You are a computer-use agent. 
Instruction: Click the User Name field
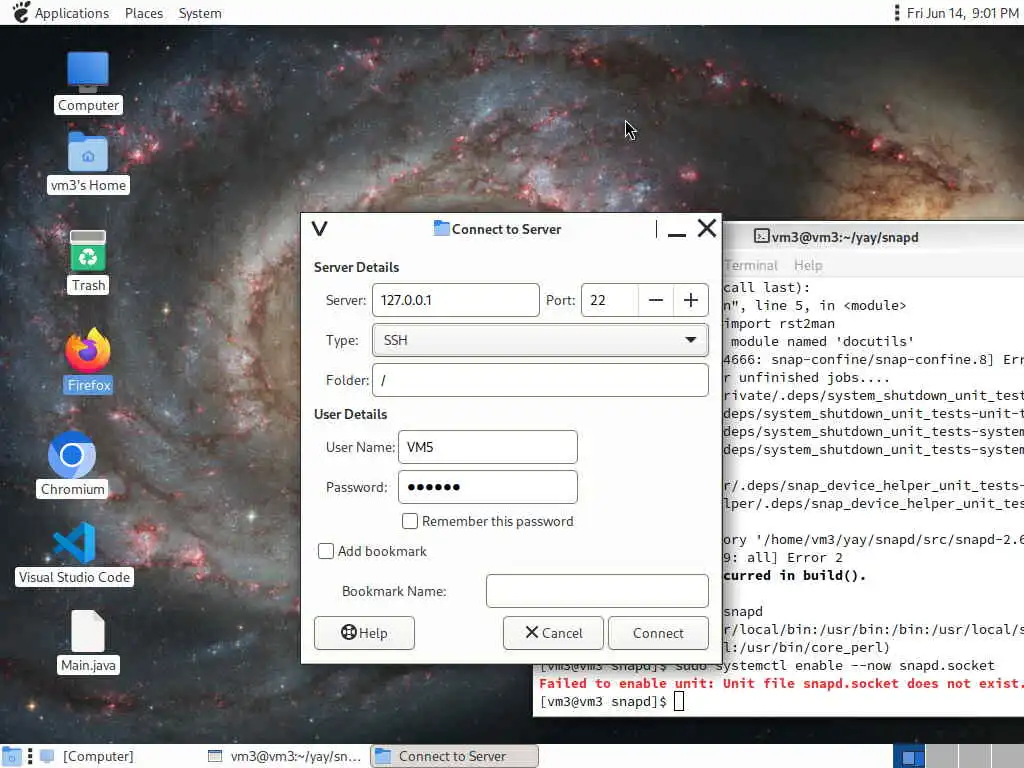488,447
